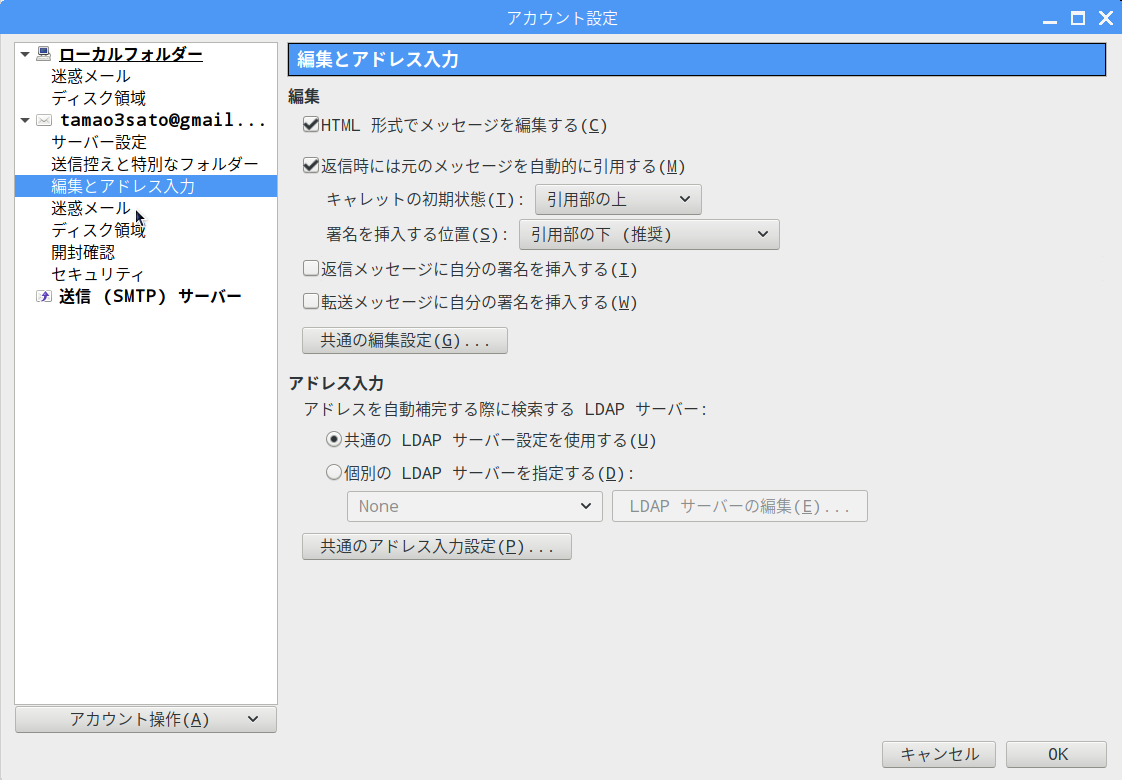Click 共通の編集設定 button

pos(405,341)
